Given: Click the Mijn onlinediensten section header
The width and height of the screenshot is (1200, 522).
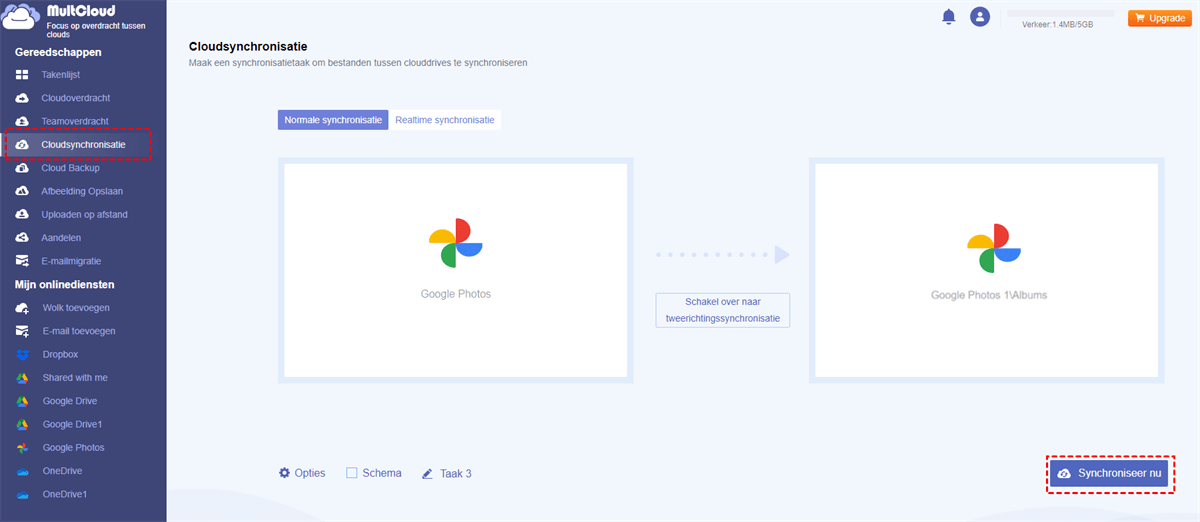Looking at the screenshot, I should coord(66,285).
